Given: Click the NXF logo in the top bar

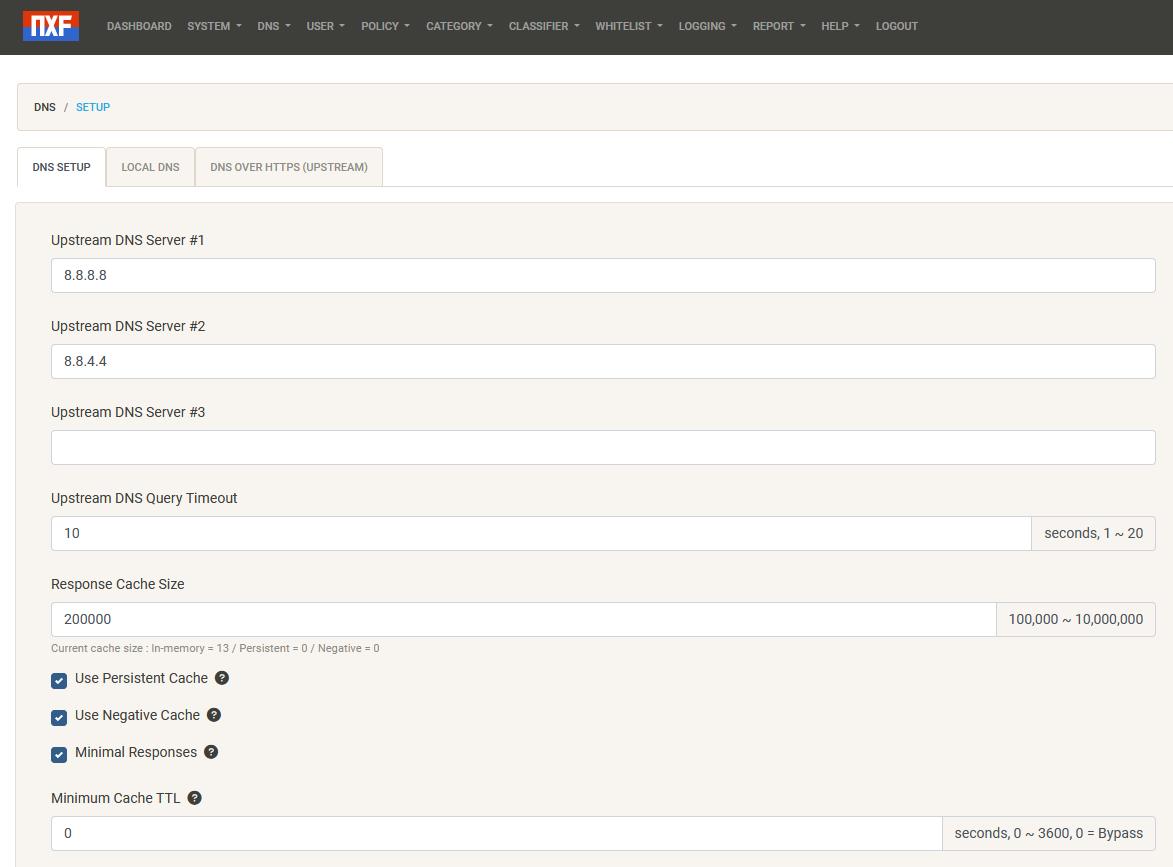Looking at the screenshot, I should [x=50, y=26].
